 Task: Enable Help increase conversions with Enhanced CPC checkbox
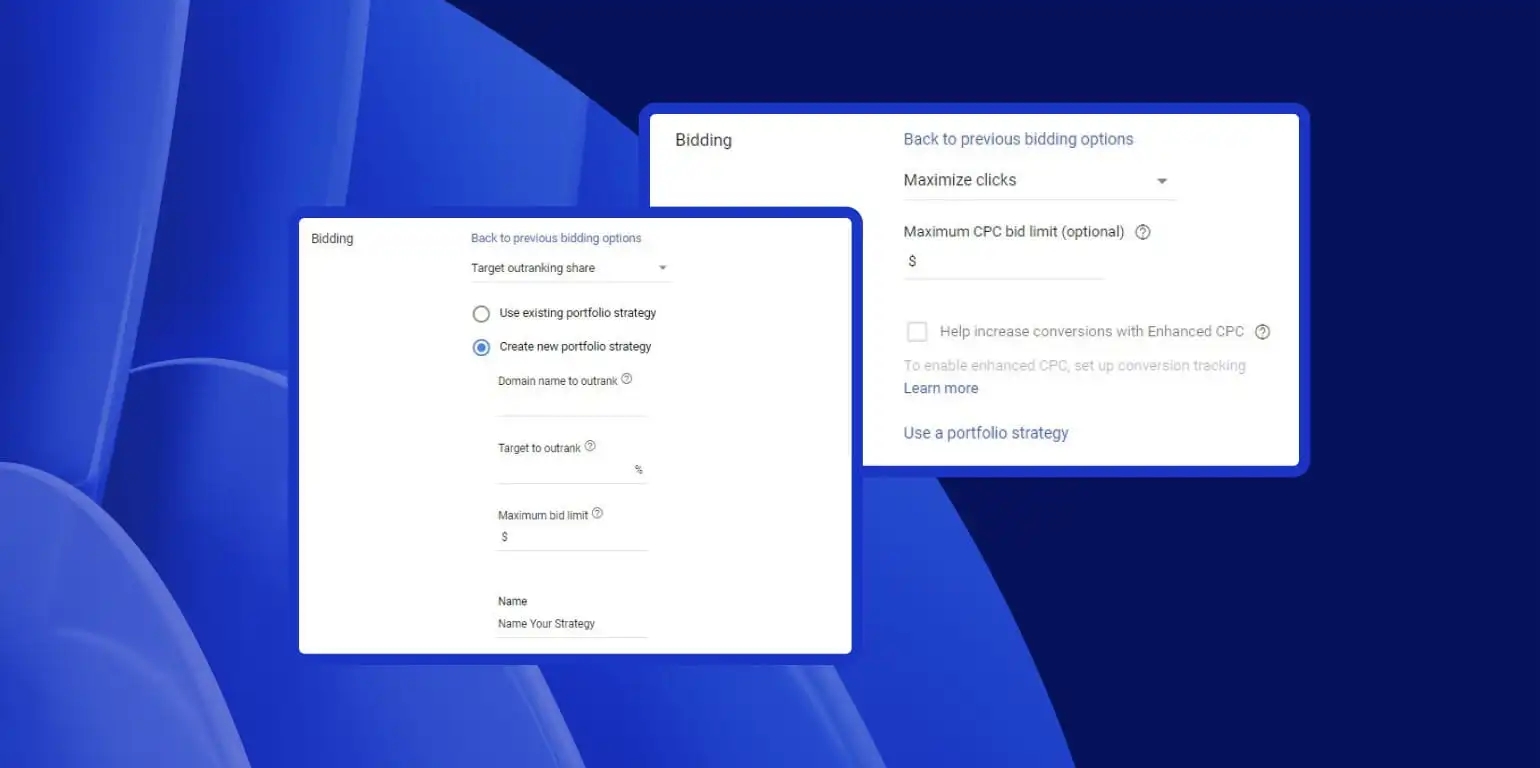917,332
